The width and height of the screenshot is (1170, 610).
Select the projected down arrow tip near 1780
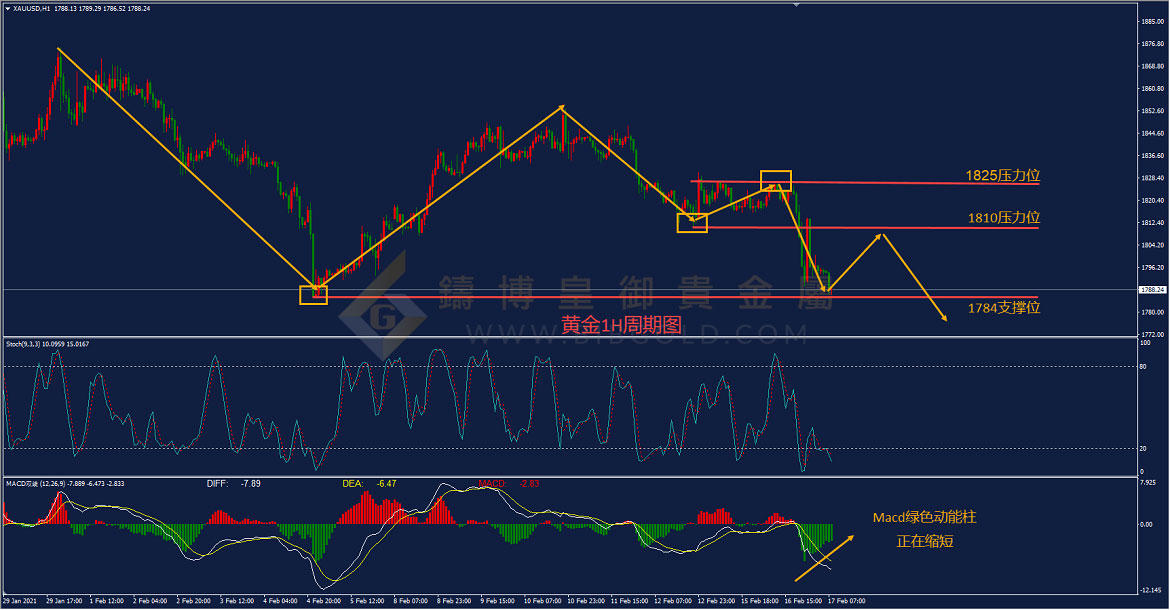(944, 318)
